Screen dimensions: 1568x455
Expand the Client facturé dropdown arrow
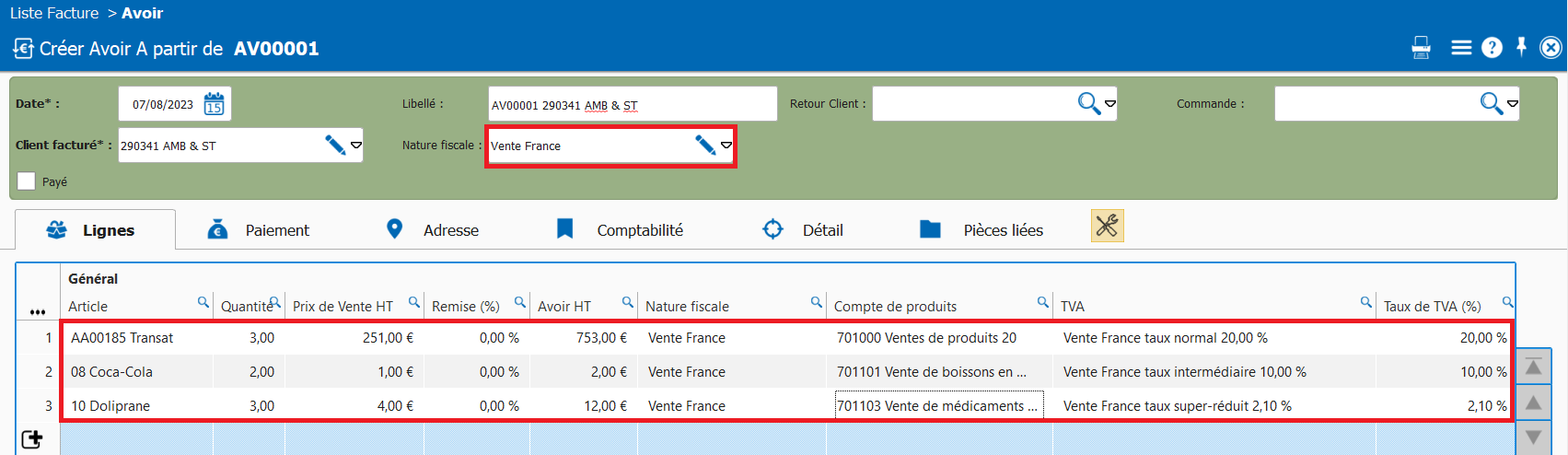pos(356,146)
